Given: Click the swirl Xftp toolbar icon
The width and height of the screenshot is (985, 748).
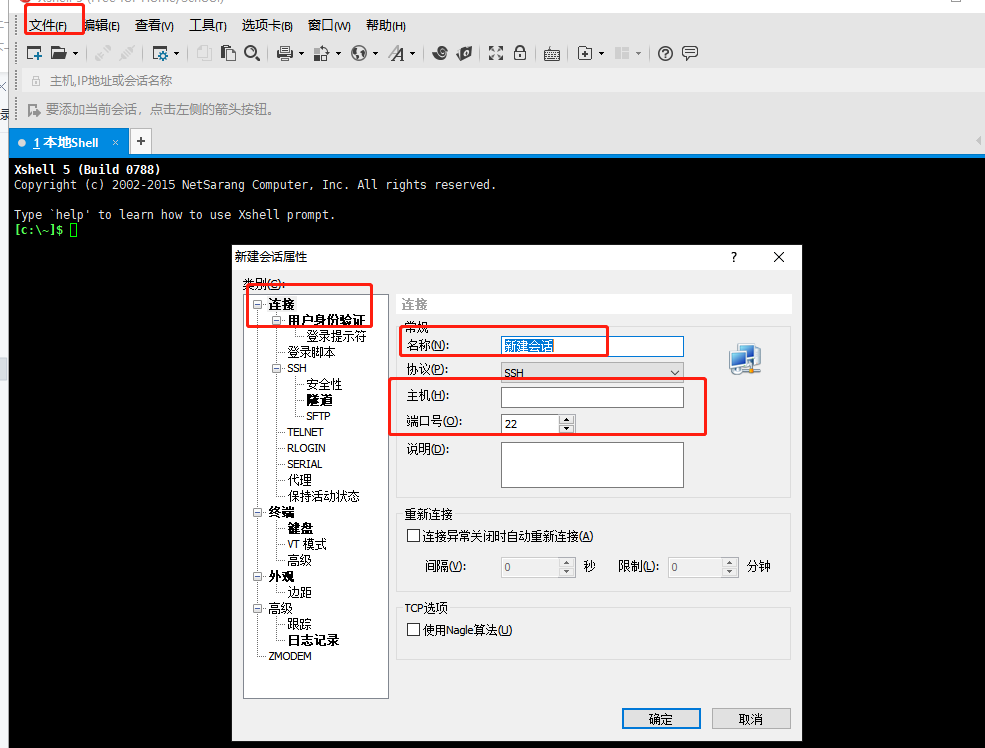Looking at the screenshot, I should 440,53.
